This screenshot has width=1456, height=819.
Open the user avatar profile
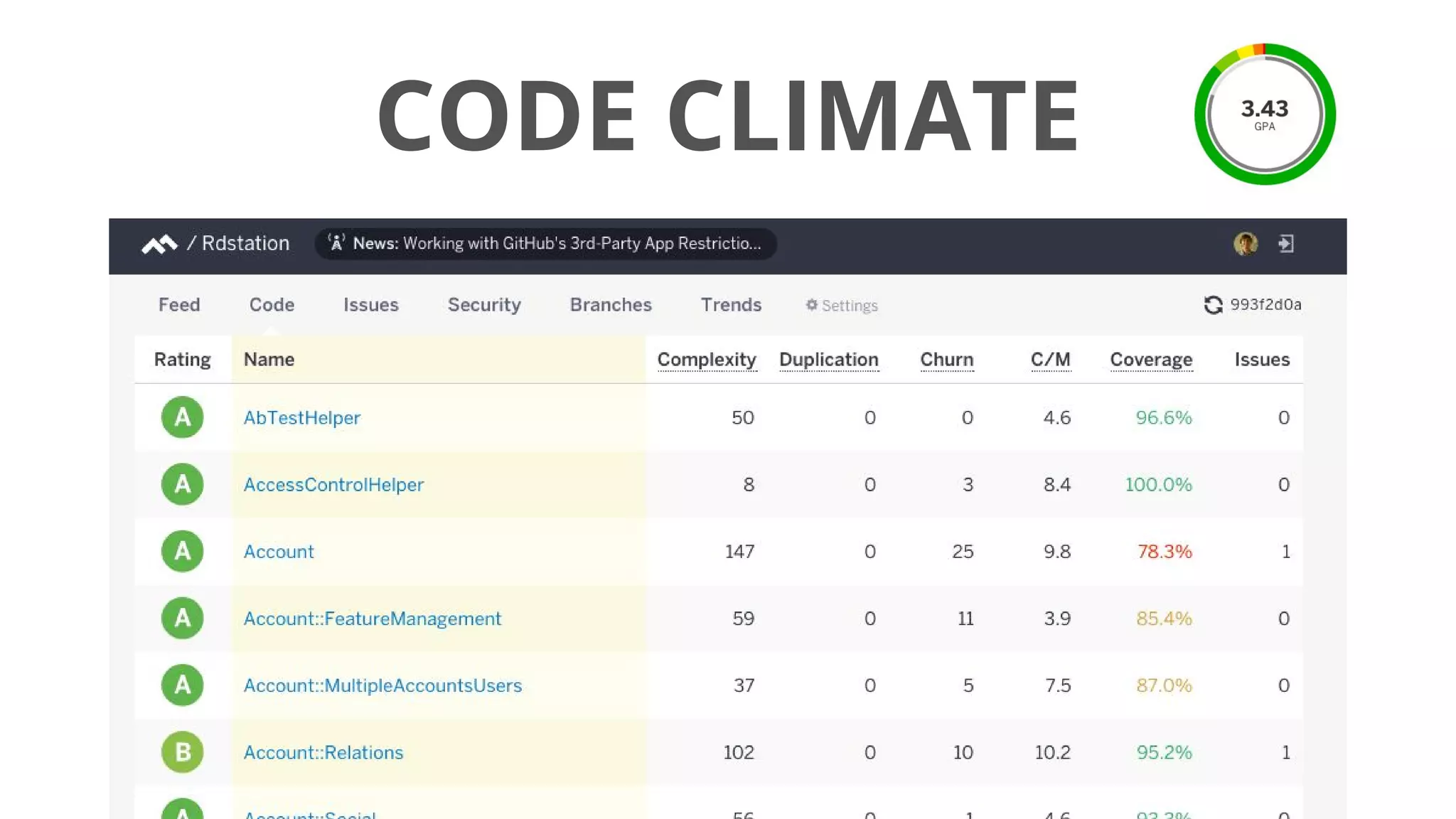click(x=1246, y=244)
